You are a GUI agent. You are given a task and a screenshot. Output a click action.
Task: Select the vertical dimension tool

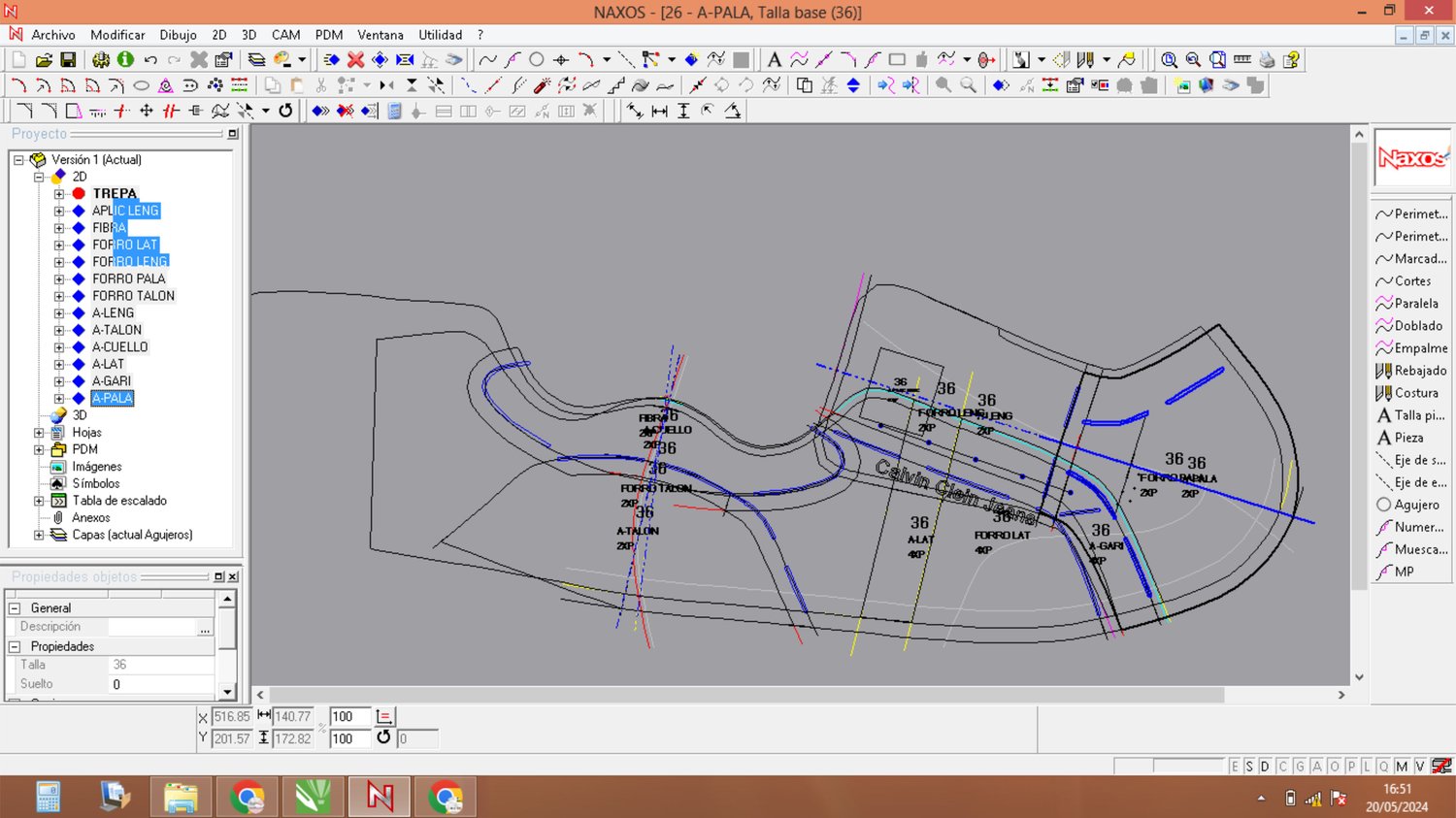point(683,111)
